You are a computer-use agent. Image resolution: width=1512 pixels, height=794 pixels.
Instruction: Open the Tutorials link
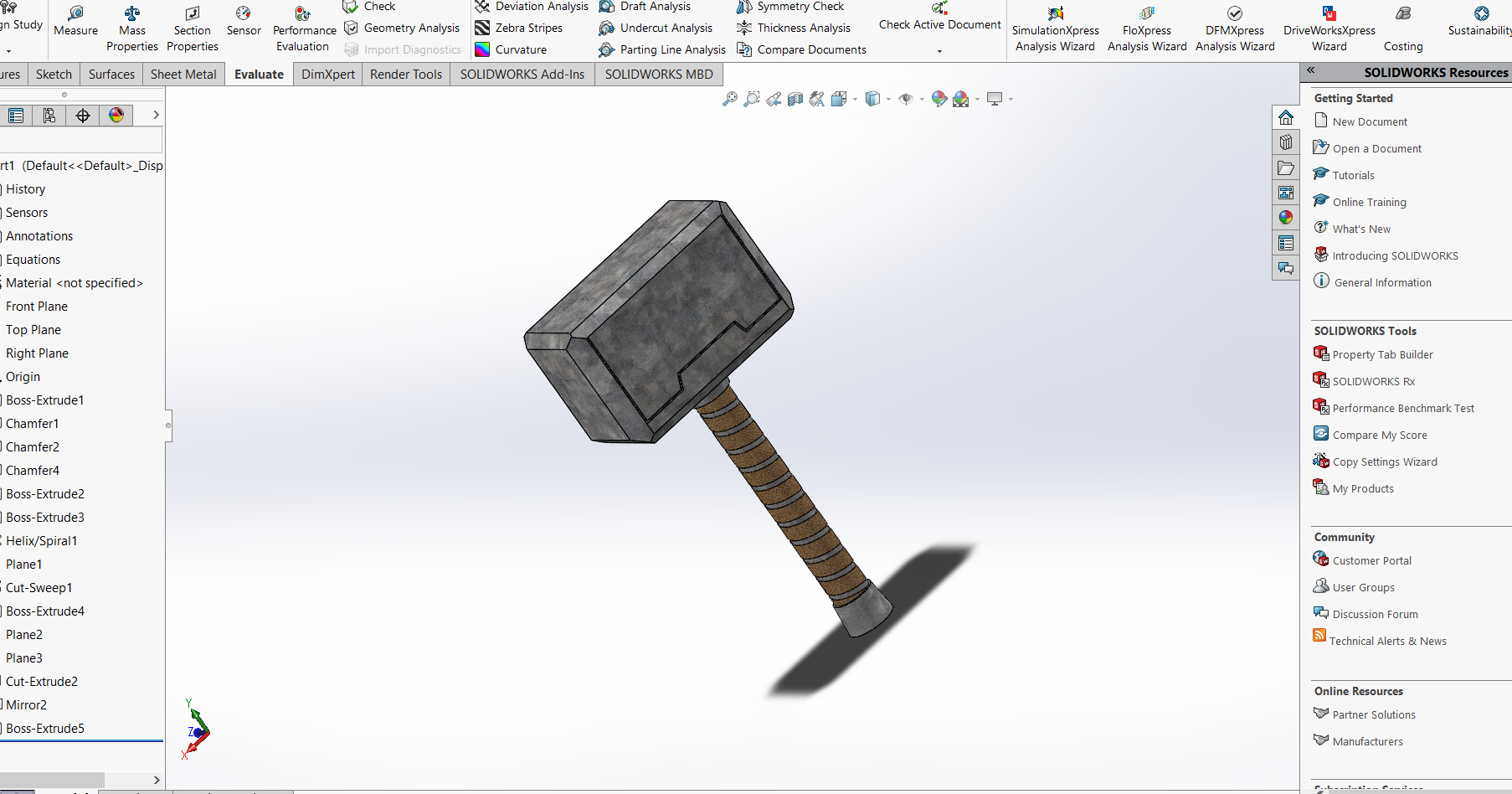coord(1354,175)
